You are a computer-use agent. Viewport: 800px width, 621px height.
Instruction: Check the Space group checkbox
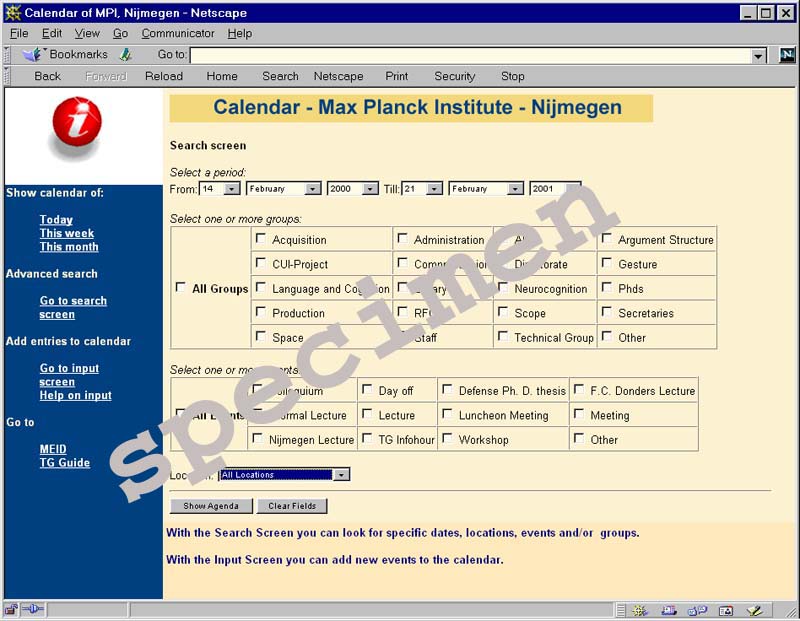[x=261, y=336]
